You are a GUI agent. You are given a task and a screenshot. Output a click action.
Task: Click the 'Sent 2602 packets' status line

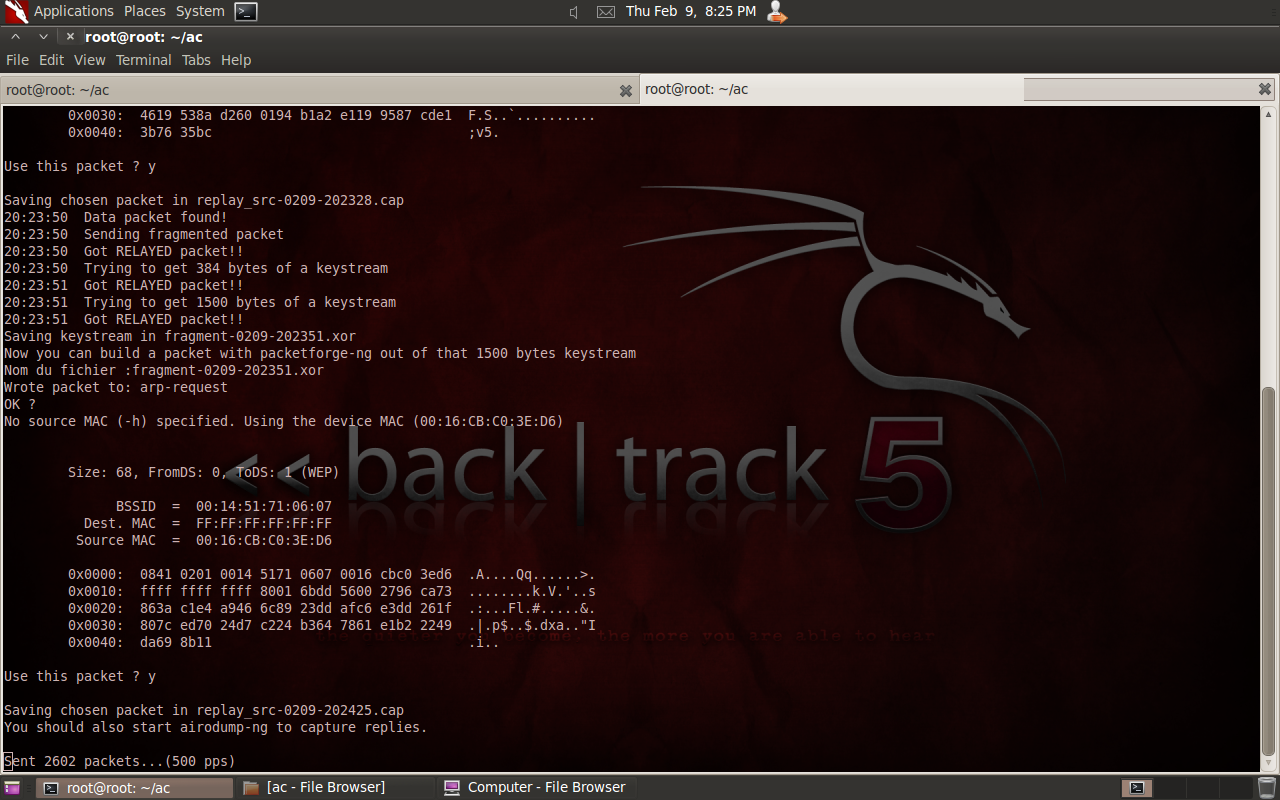[x=120, y=761]
